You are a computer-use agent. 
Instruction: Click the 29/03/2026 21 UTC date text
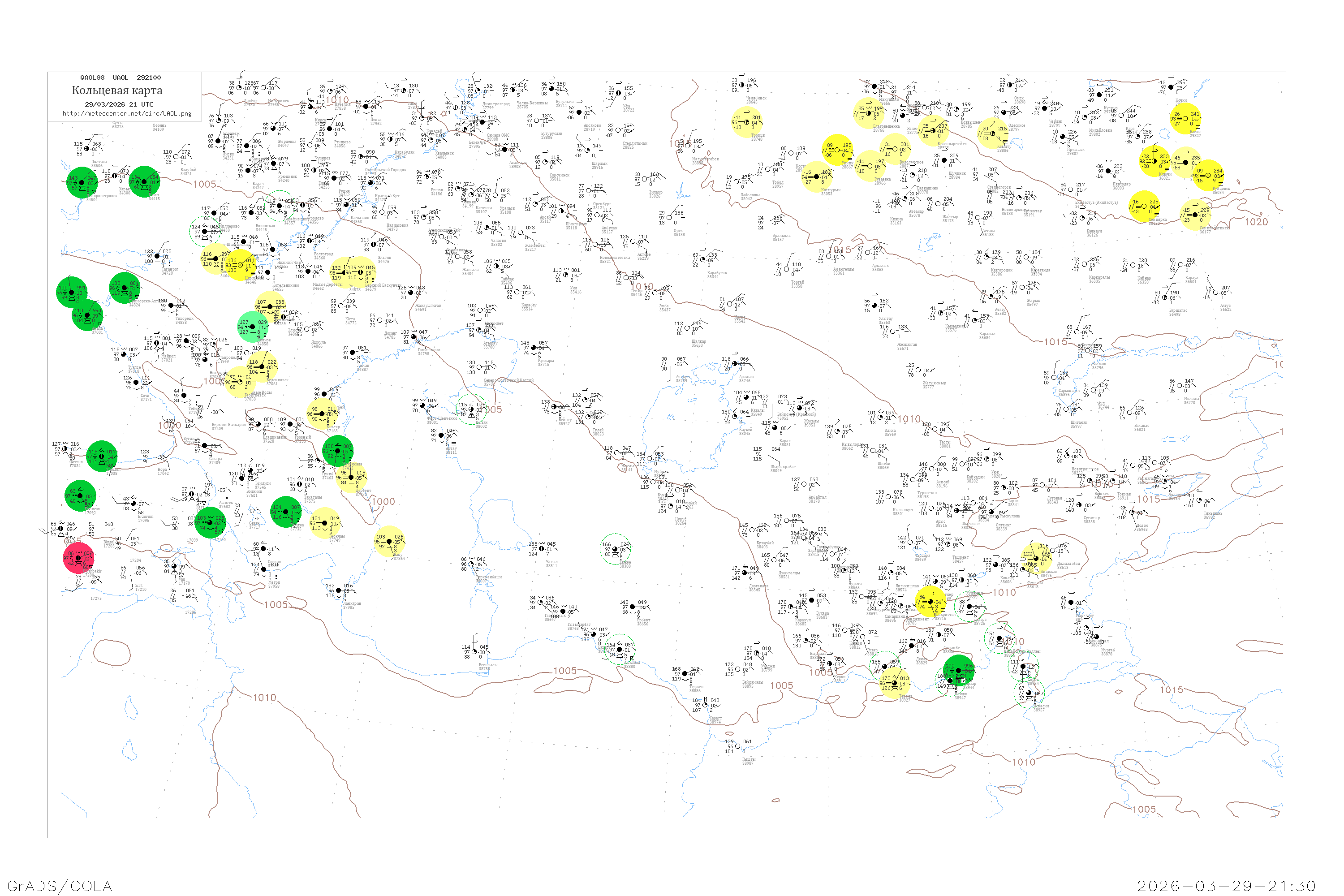click(x=119, y=104)
